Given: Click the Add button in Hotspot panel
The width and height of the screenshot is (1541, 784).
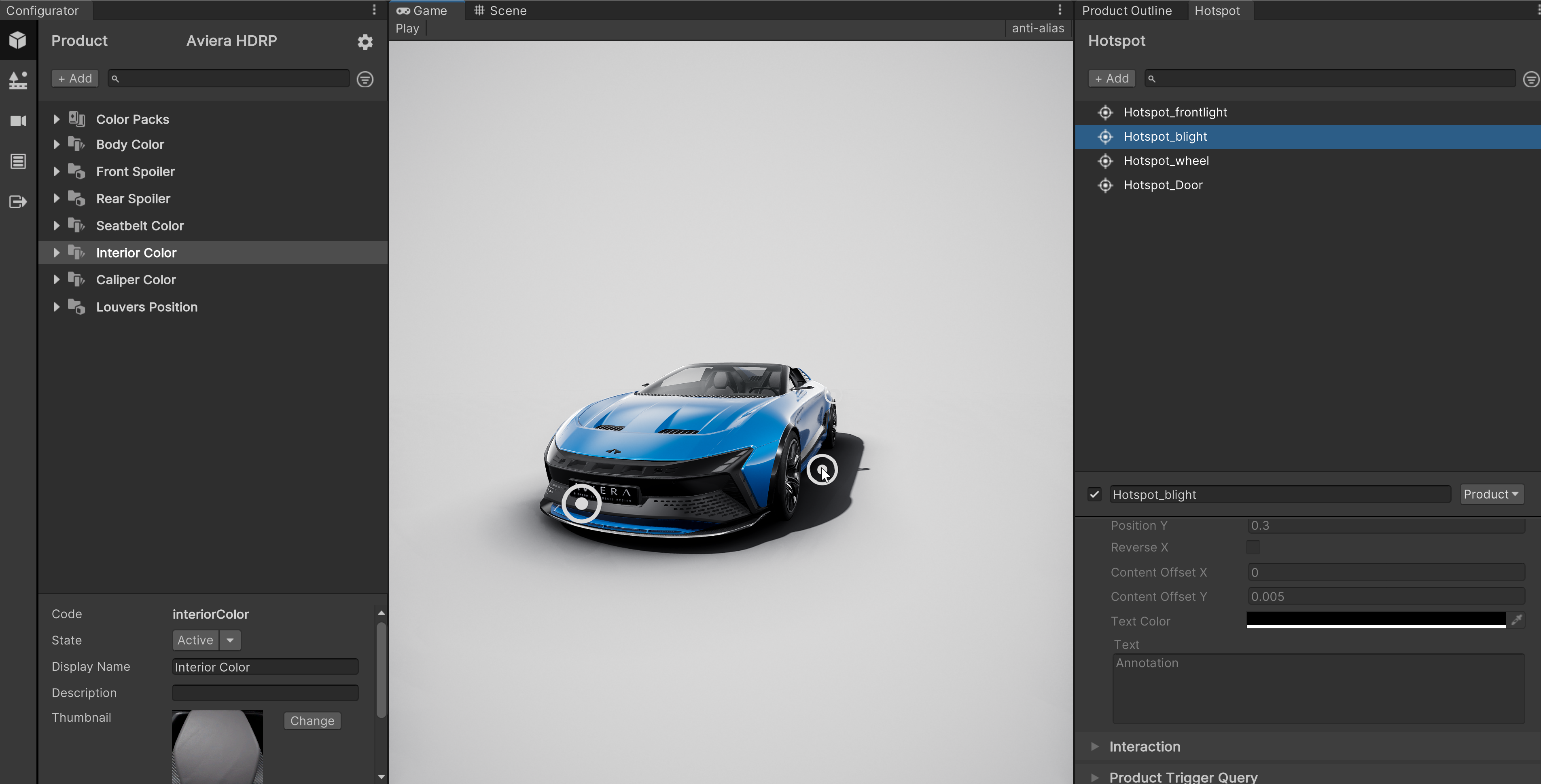Looking at the screenshot, I should 1111,78.
